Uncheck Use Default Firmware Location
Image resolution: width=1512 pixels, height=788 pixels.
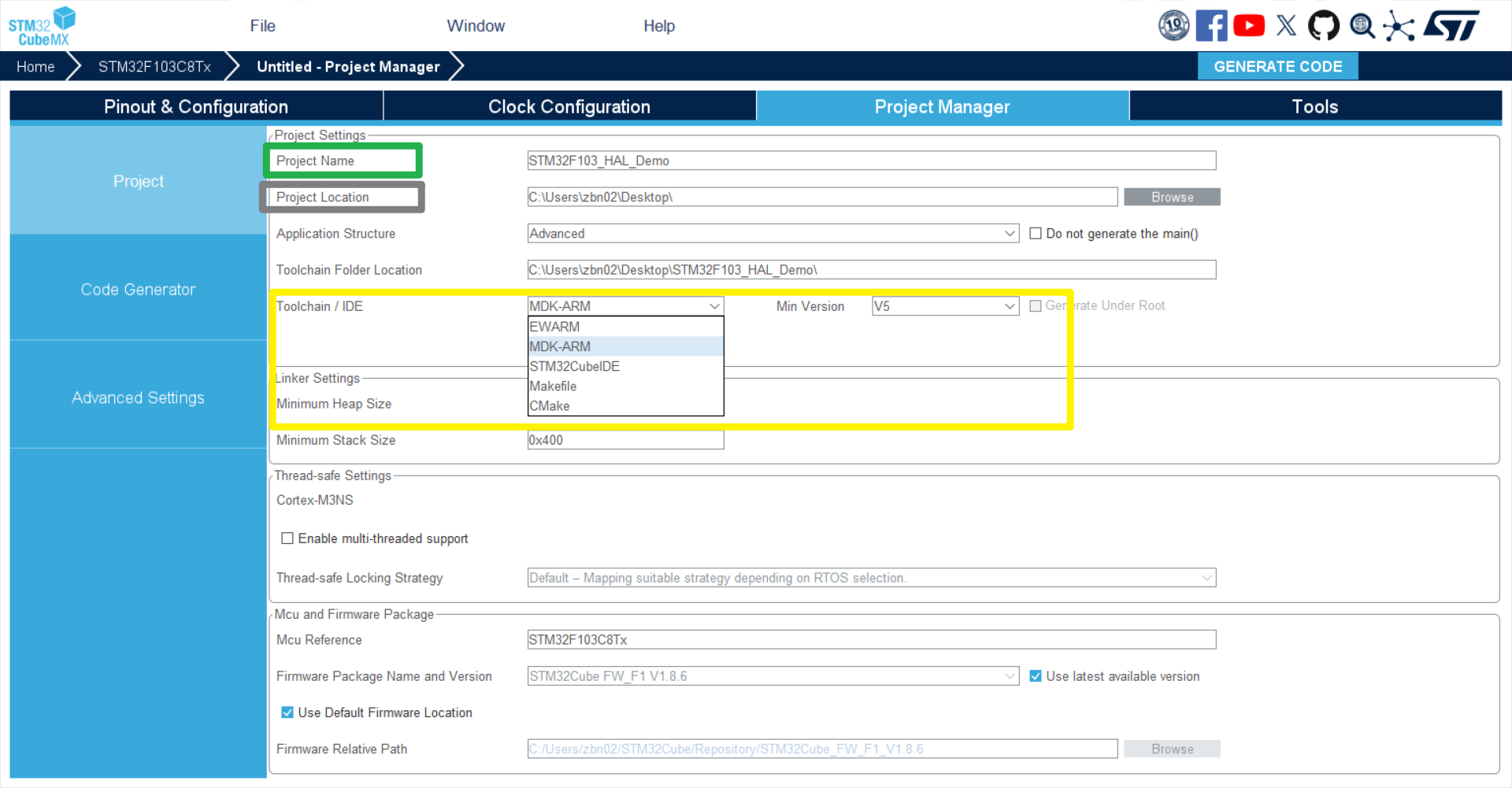pyautogui.click(x=287, y=712)
